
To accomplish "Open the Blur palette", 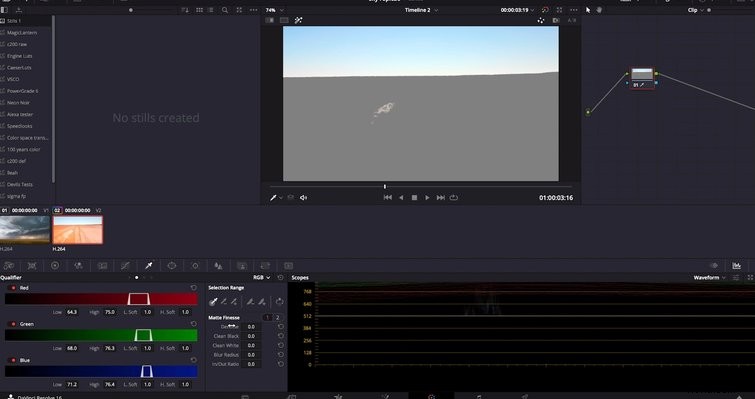I will tap(218, 266).
